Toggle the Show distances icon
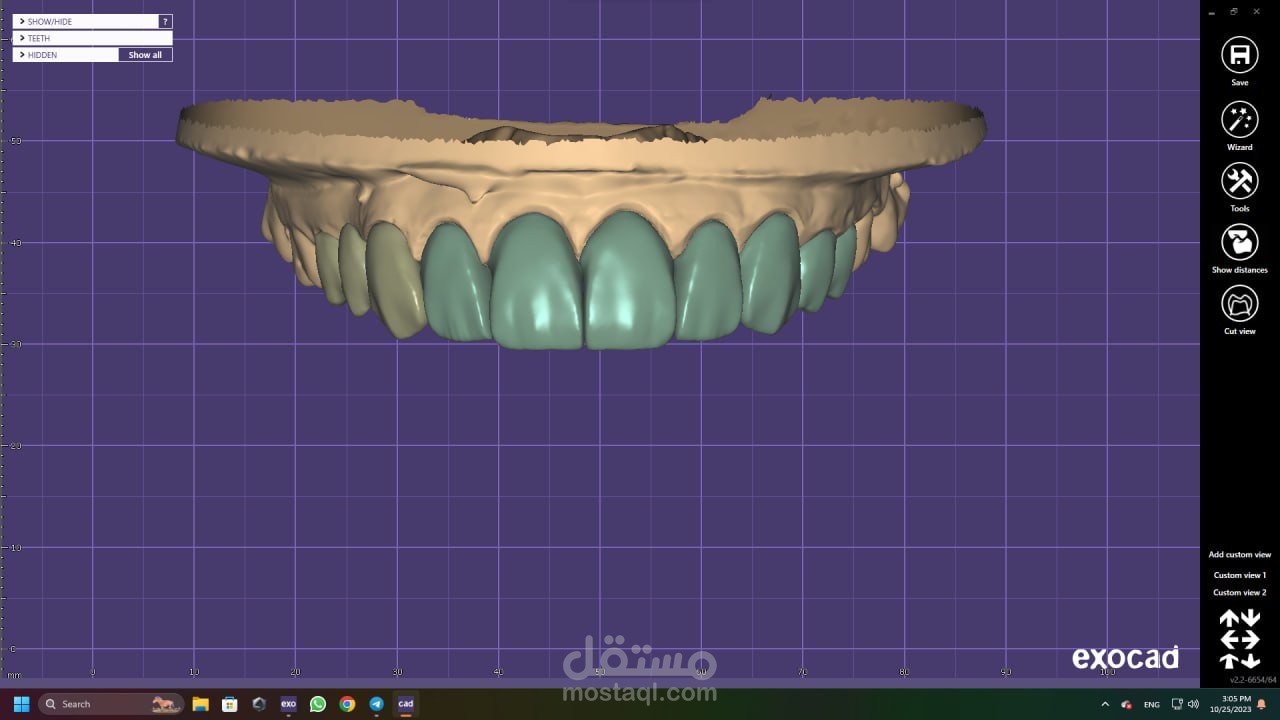 [x=1239, y=242]
